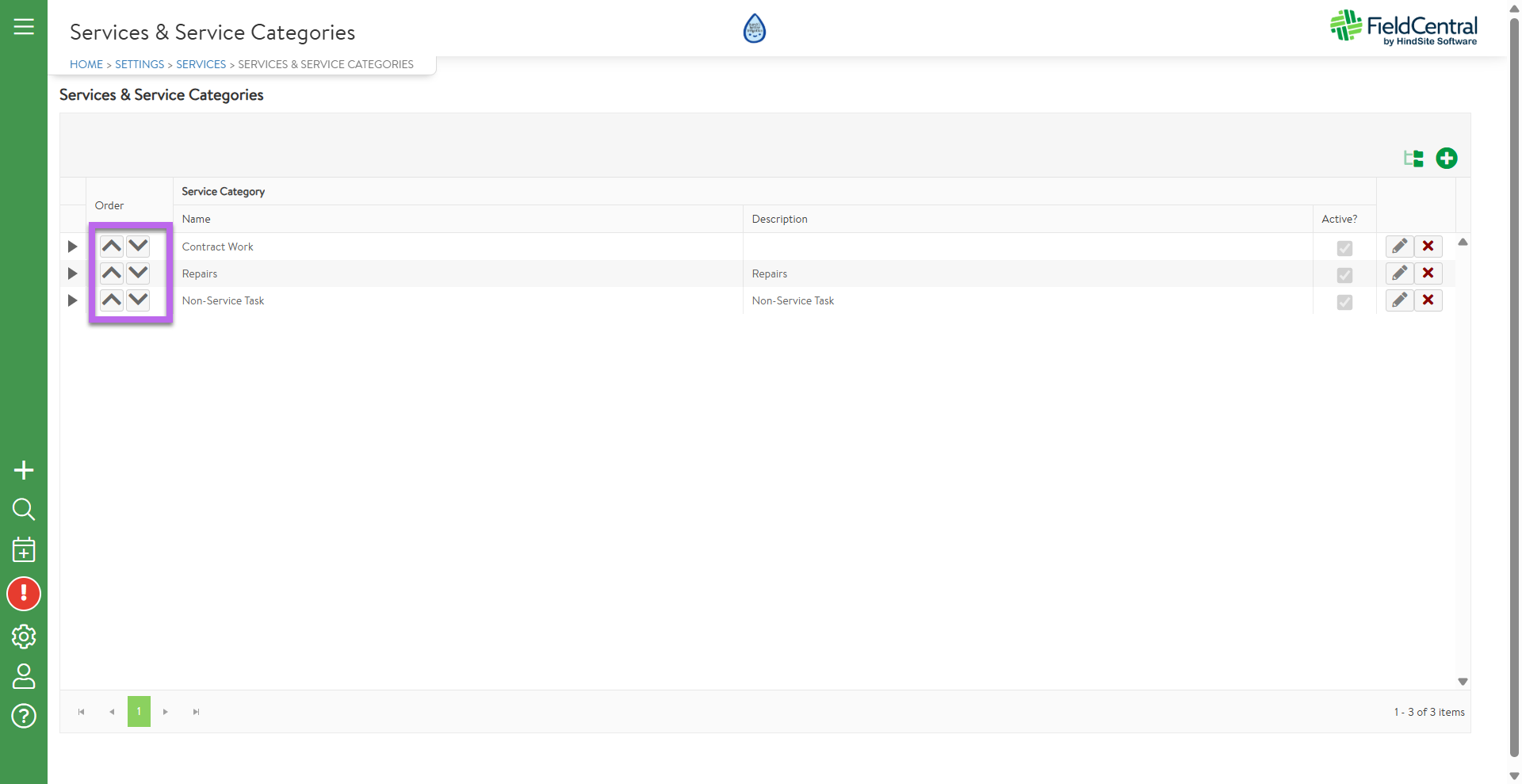The image size is (1522, 784).
Task: Open the red alert notifications icon
Action: (x=24, y=594)
